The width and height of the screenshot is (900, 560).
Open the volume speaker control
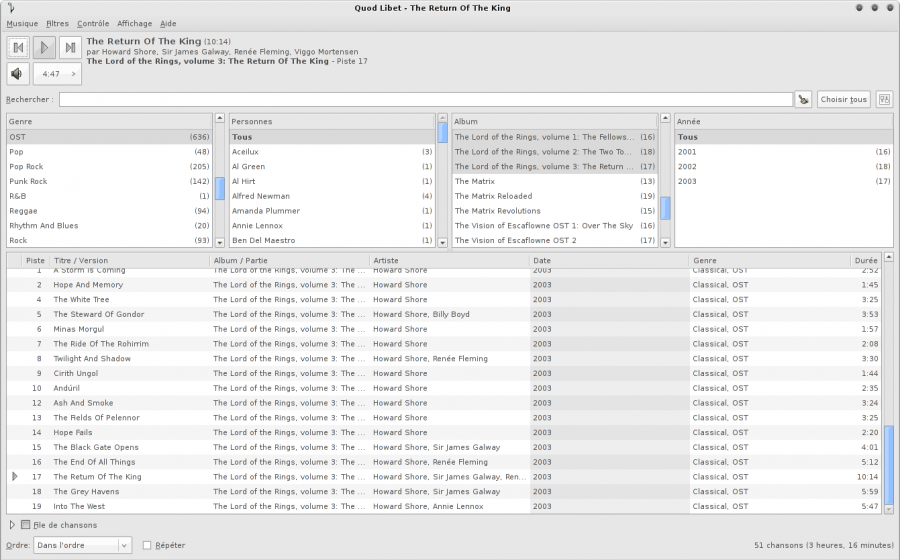pos(18,73)
